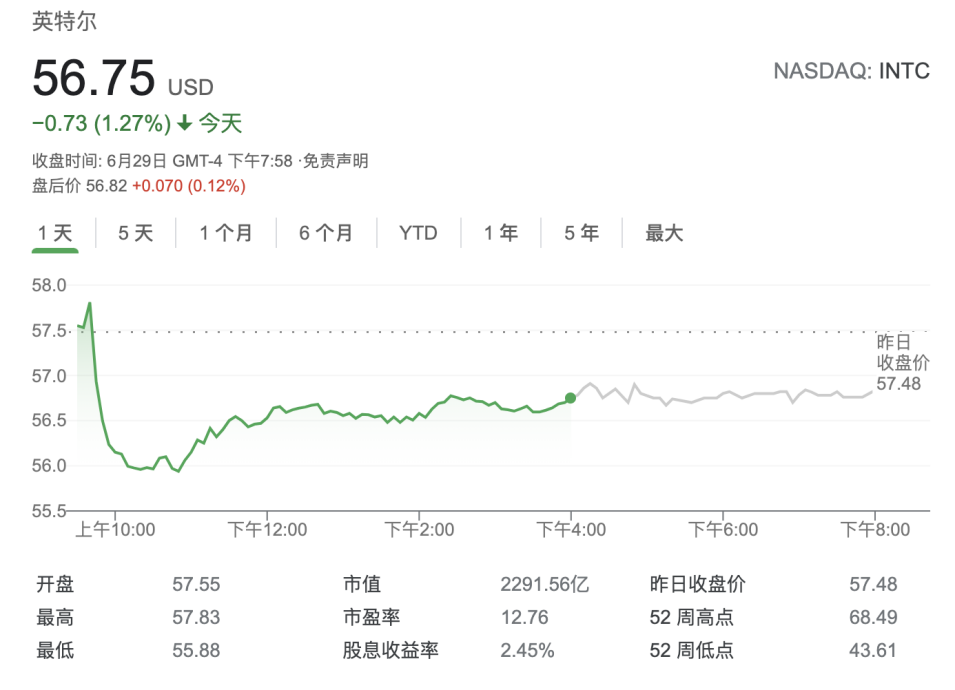955x690 pixels.
Task: Click the 56.75 current price
Action: pyautogui.click(x=94, y=78)
